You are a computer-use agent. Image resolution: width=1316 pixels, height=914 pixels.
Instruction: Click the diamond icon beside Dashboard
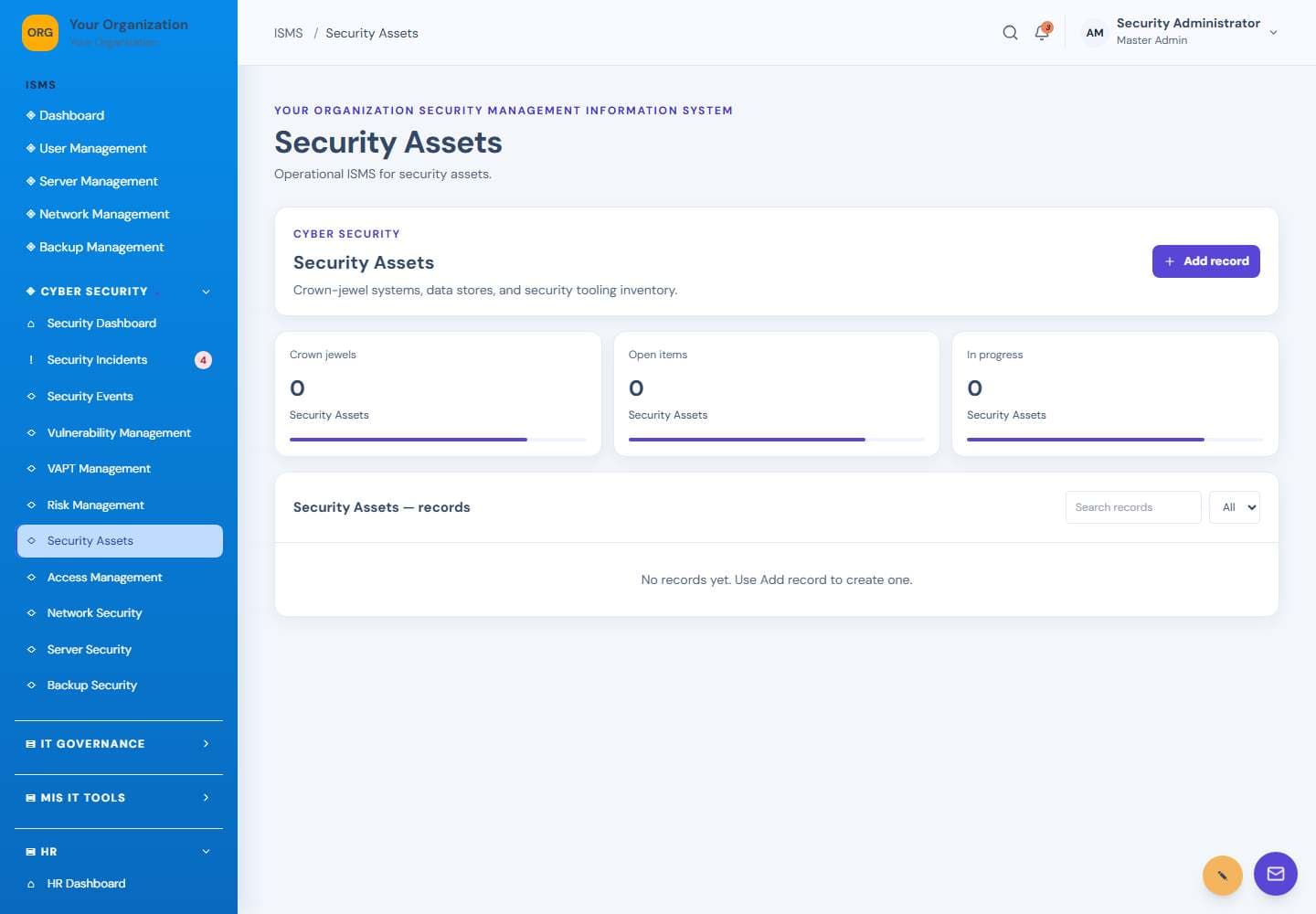[x=31, y=115]
